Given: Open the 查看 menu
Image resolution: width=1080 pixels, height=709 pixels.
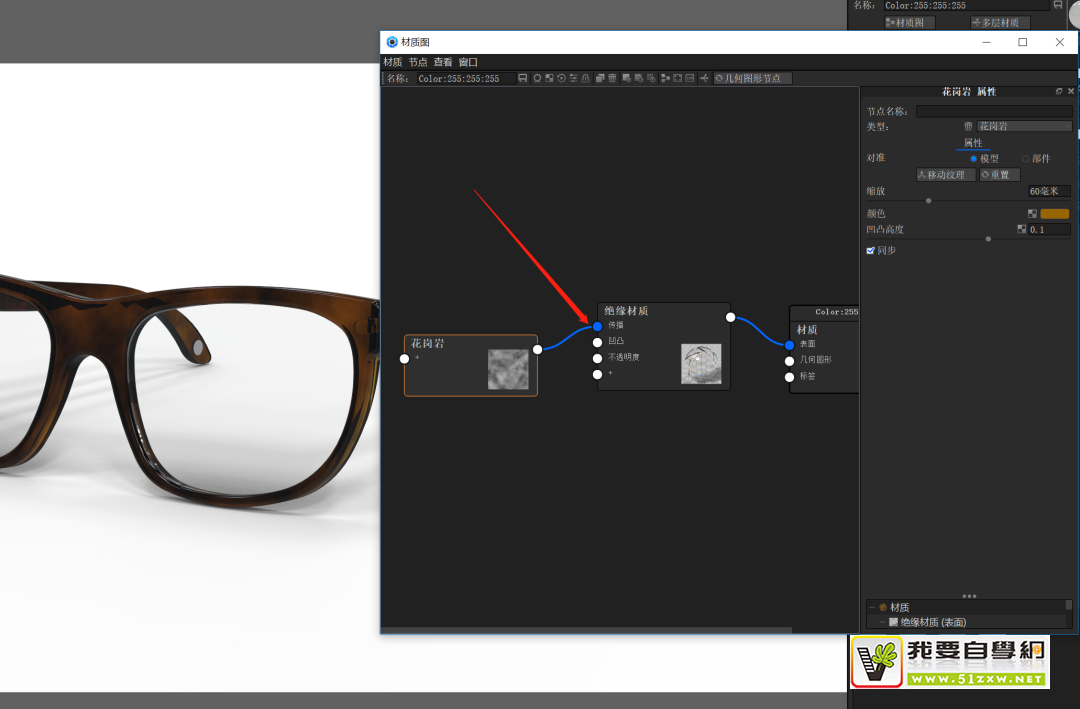Looking at the screenshot, I should pos(443,62).
